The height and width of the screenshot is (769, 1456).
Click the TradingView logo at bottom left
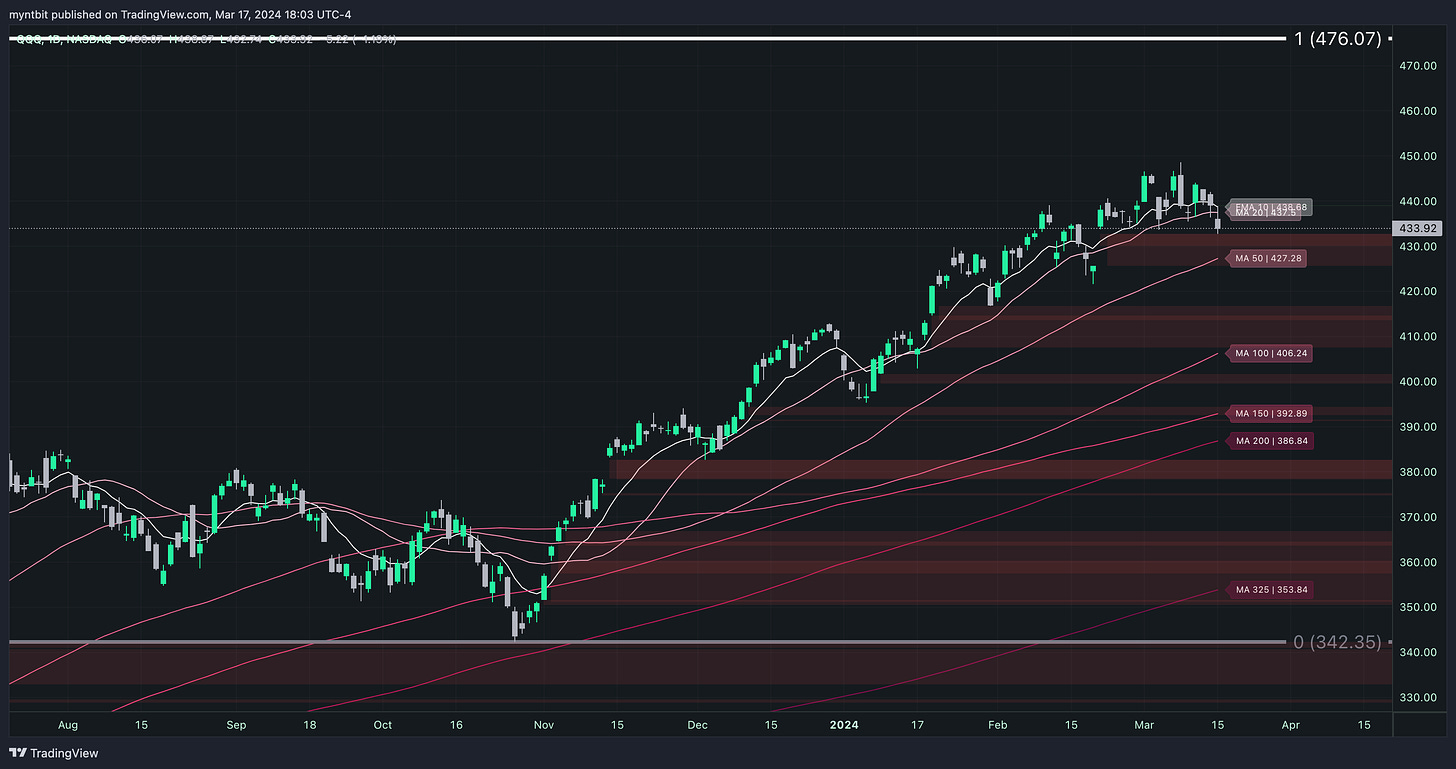pos(54,753)
